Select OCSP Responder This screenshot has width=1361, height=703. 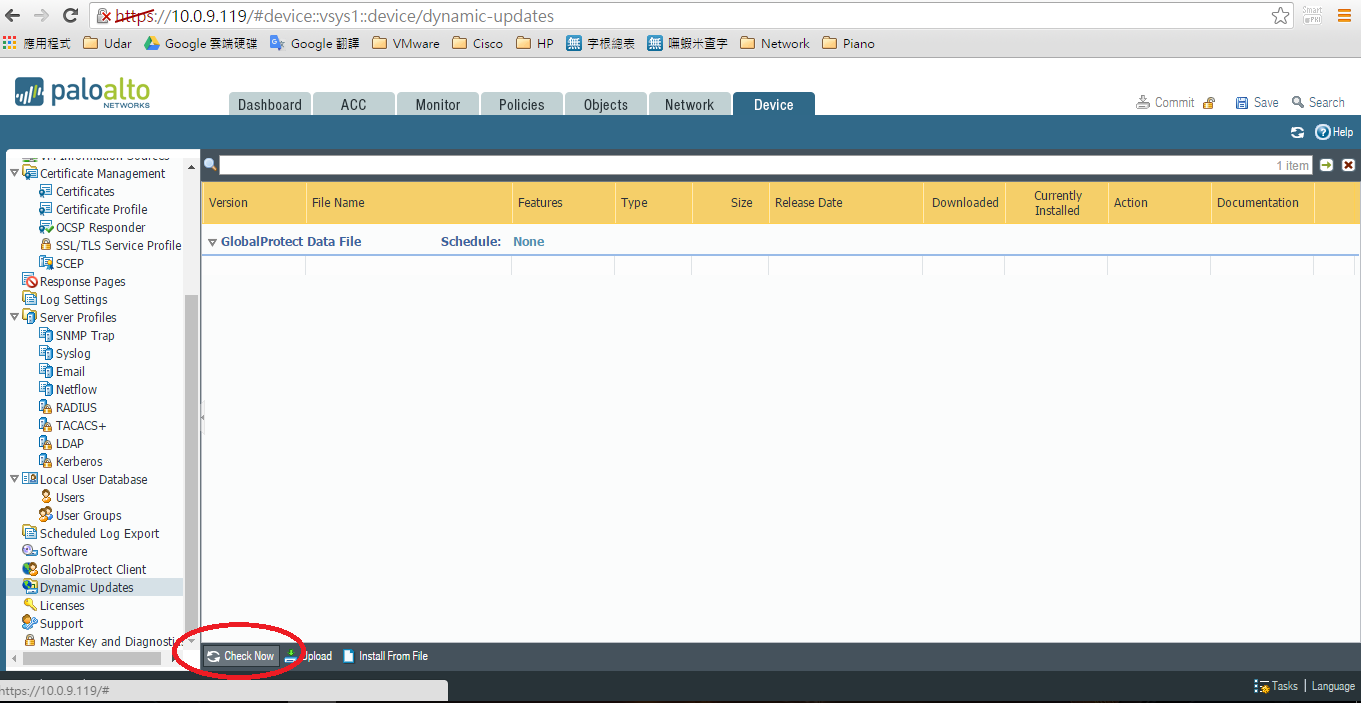100,227
